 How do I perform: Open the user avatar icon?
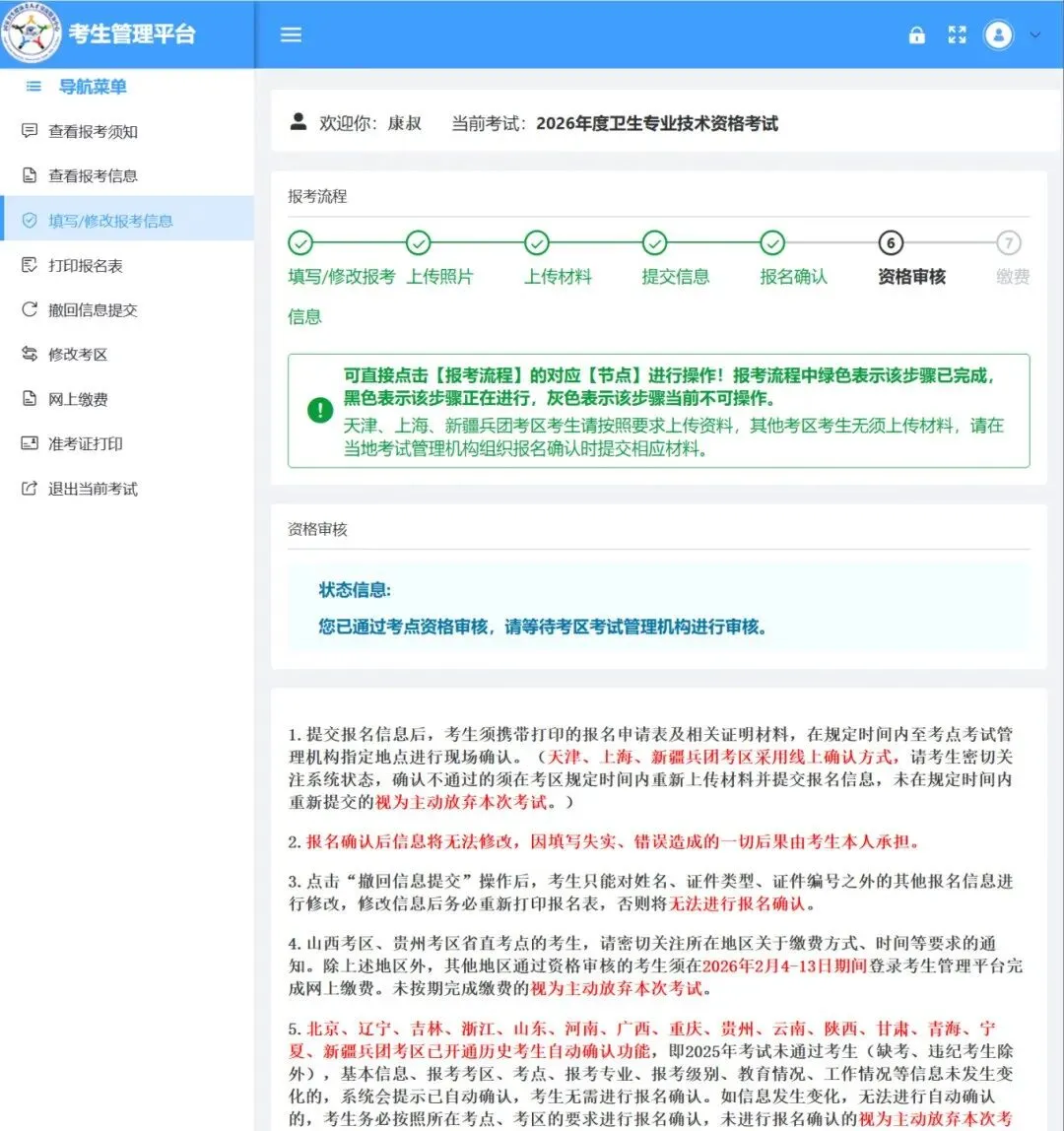[x=998, y=34]
